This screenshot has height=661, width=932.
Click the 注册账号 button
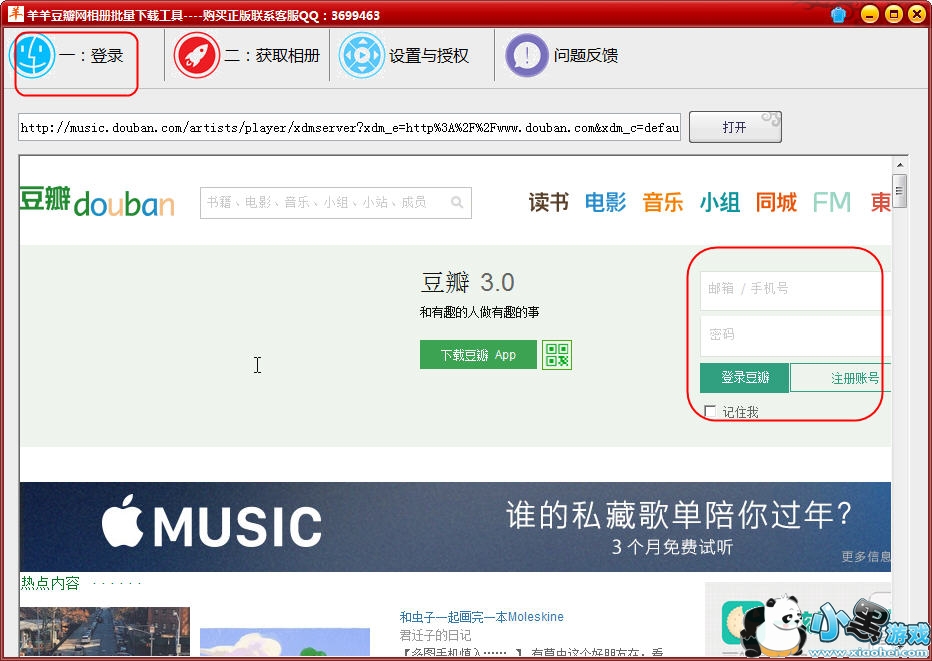point(841,377)
